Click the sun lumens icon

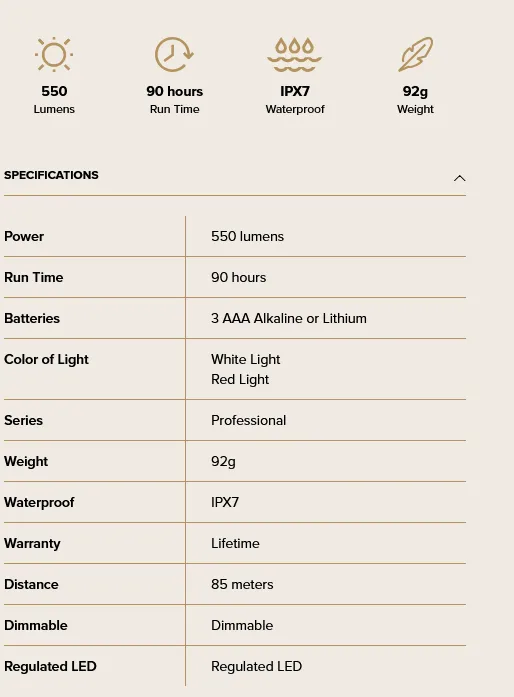point(54,54)
